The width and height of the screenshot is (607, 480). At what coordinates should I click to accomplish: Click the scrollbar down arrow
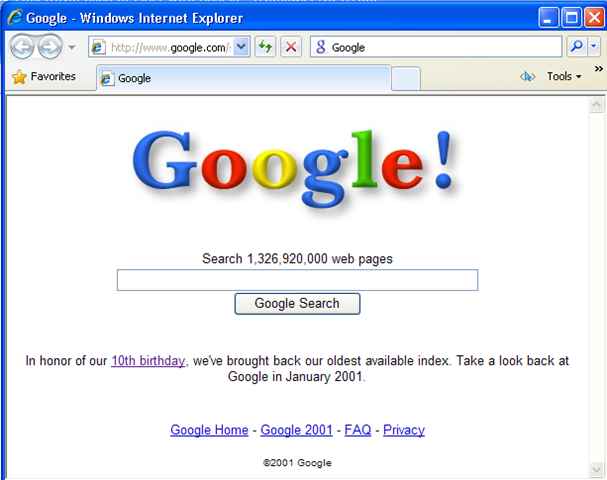(x=597, y=470)
